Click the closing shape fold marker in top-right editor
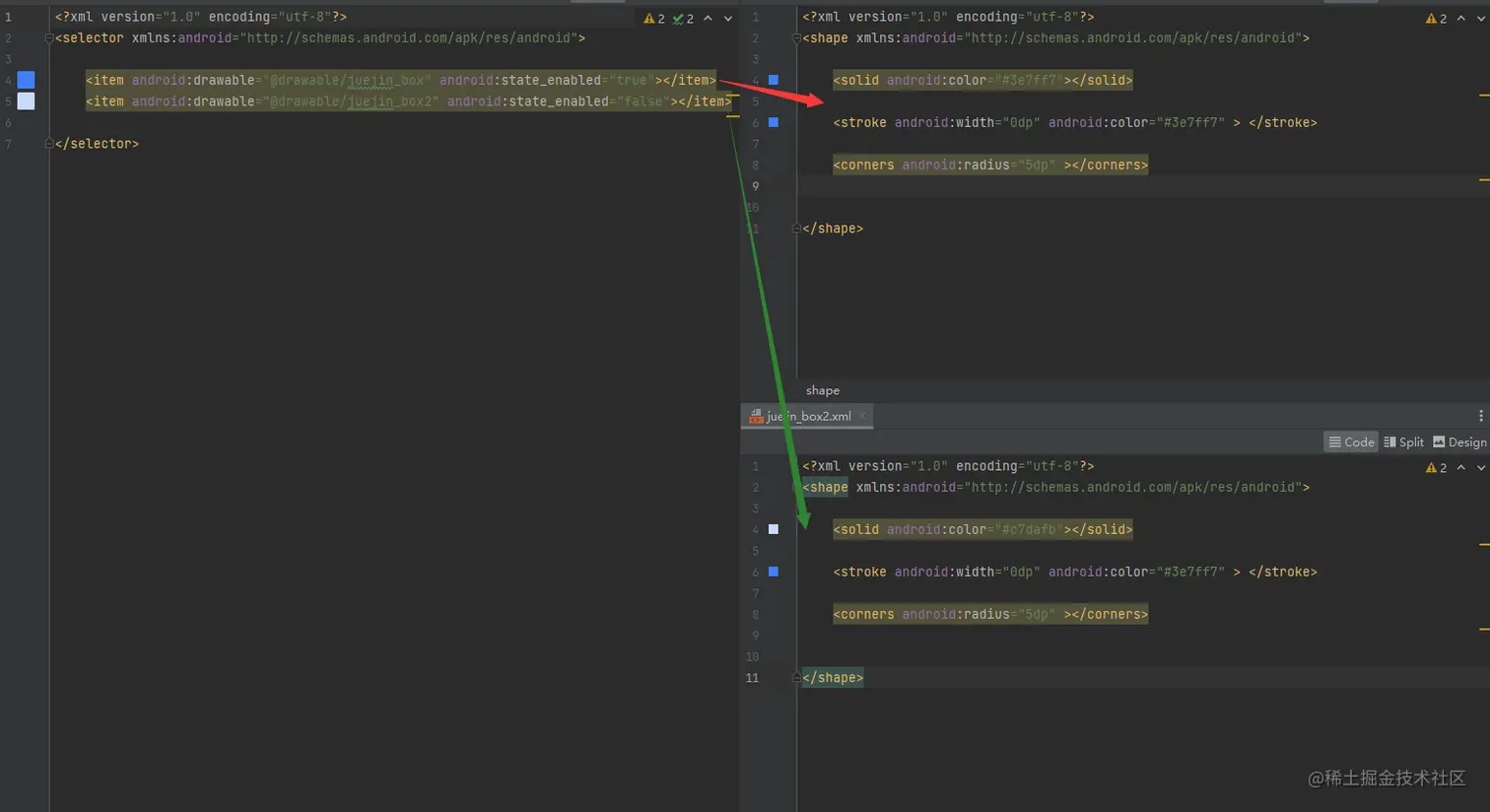Screen dimensions: 1490x812 [796, 229]
